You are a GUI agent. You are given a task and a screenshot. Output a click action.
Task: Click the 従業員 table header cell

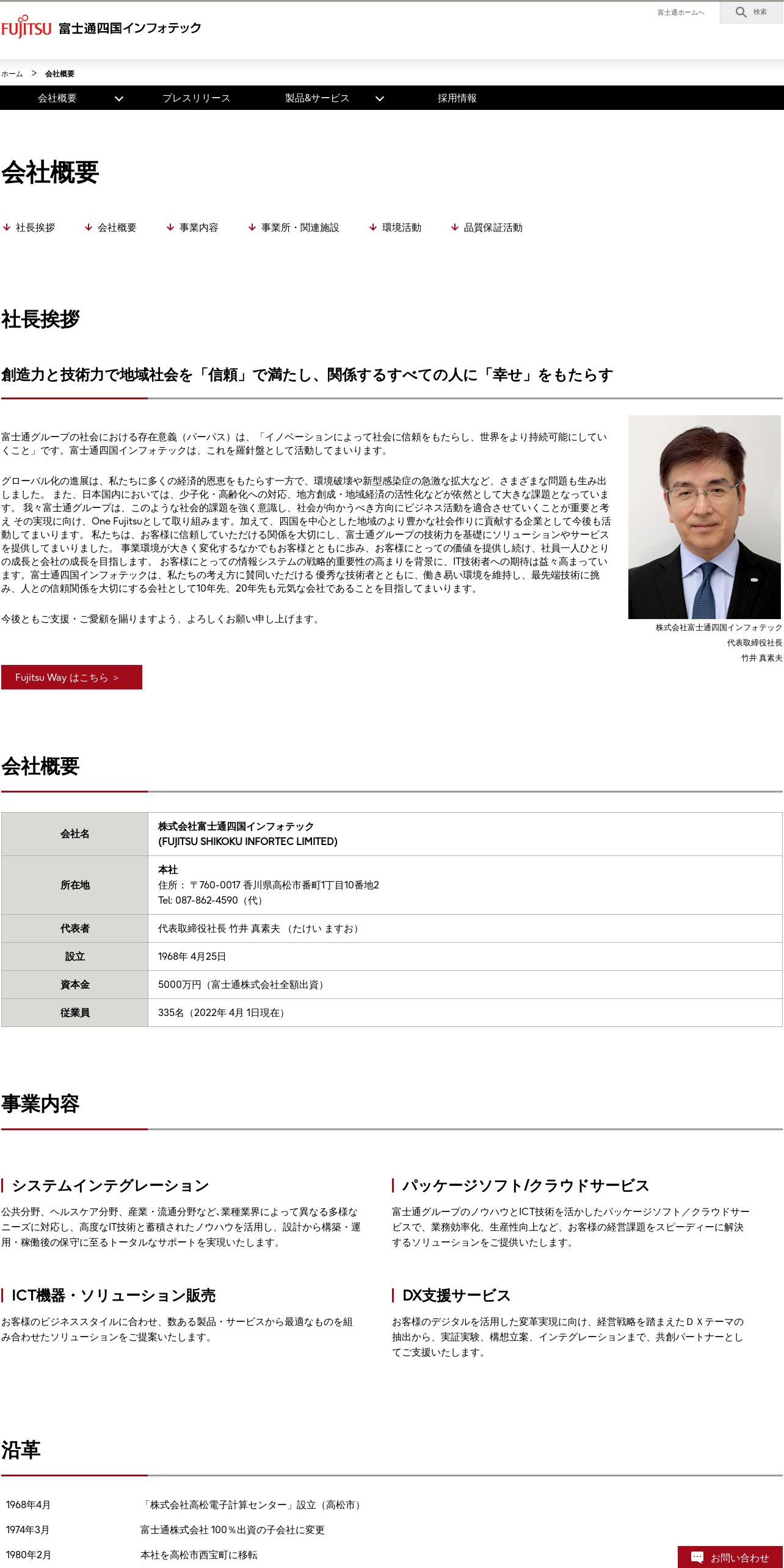74,1012
